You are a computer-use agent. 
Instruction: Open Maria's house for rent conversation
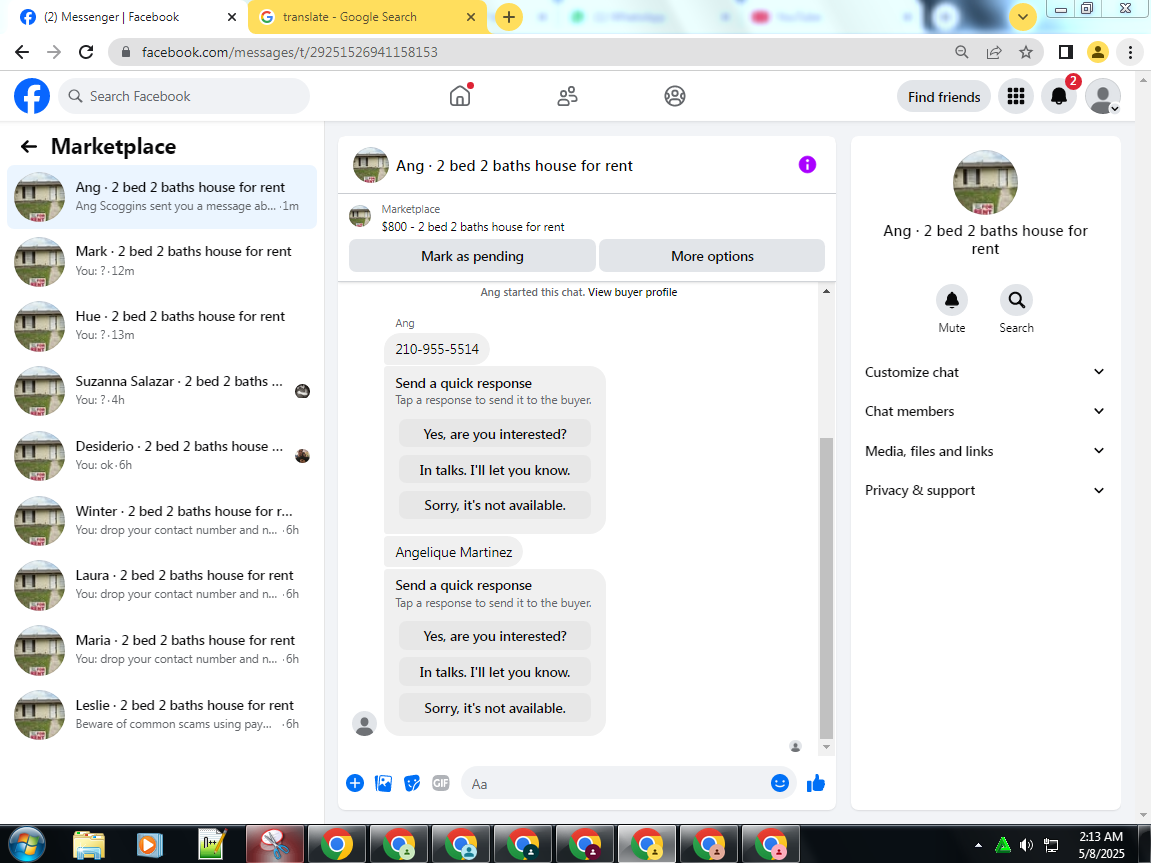[x=162, y=649]
